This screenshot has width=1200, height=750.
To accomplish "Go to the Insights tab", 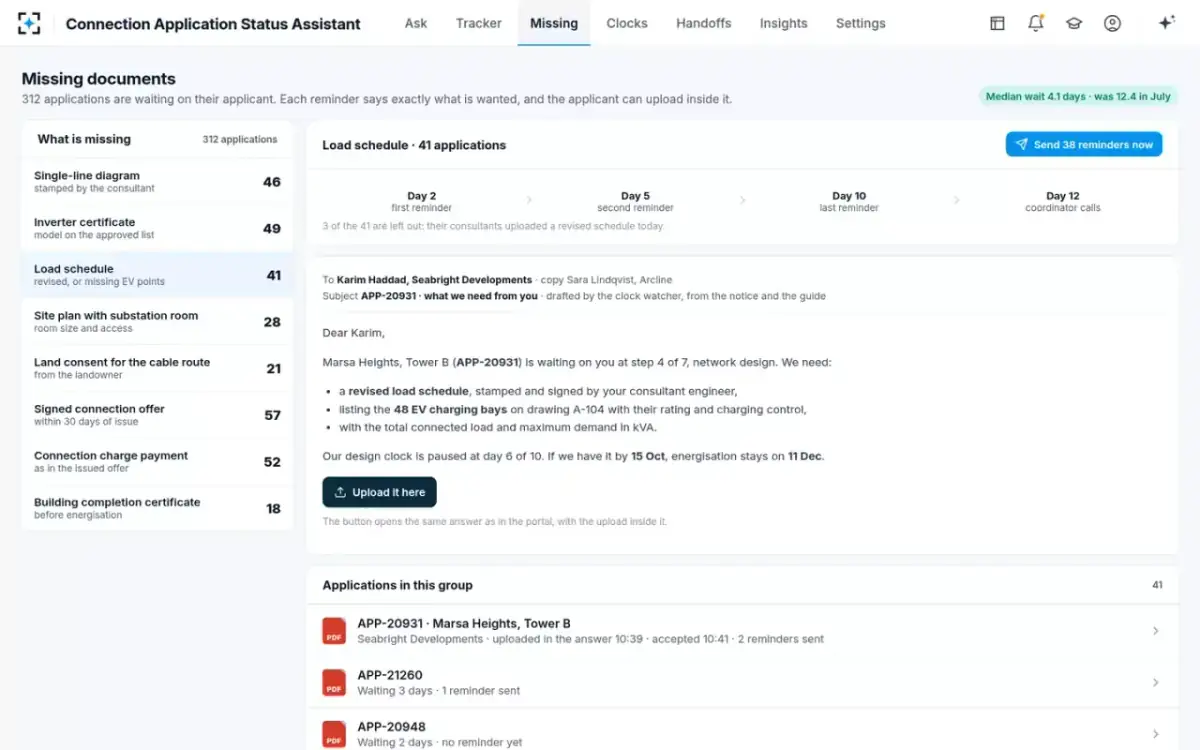I will [783, 23].
